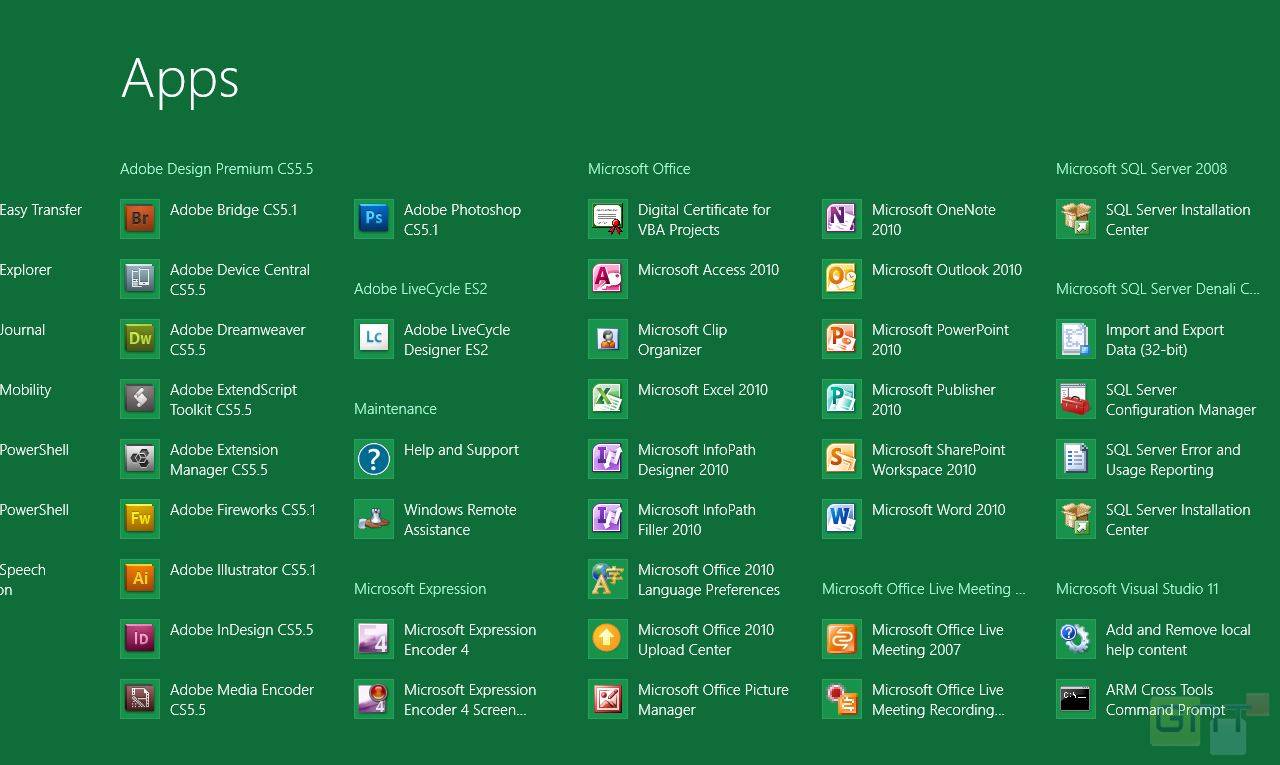Open Microsoft InfoPath Filler 2010 icon
This screenshot has height=765, width=1280.
608,519
